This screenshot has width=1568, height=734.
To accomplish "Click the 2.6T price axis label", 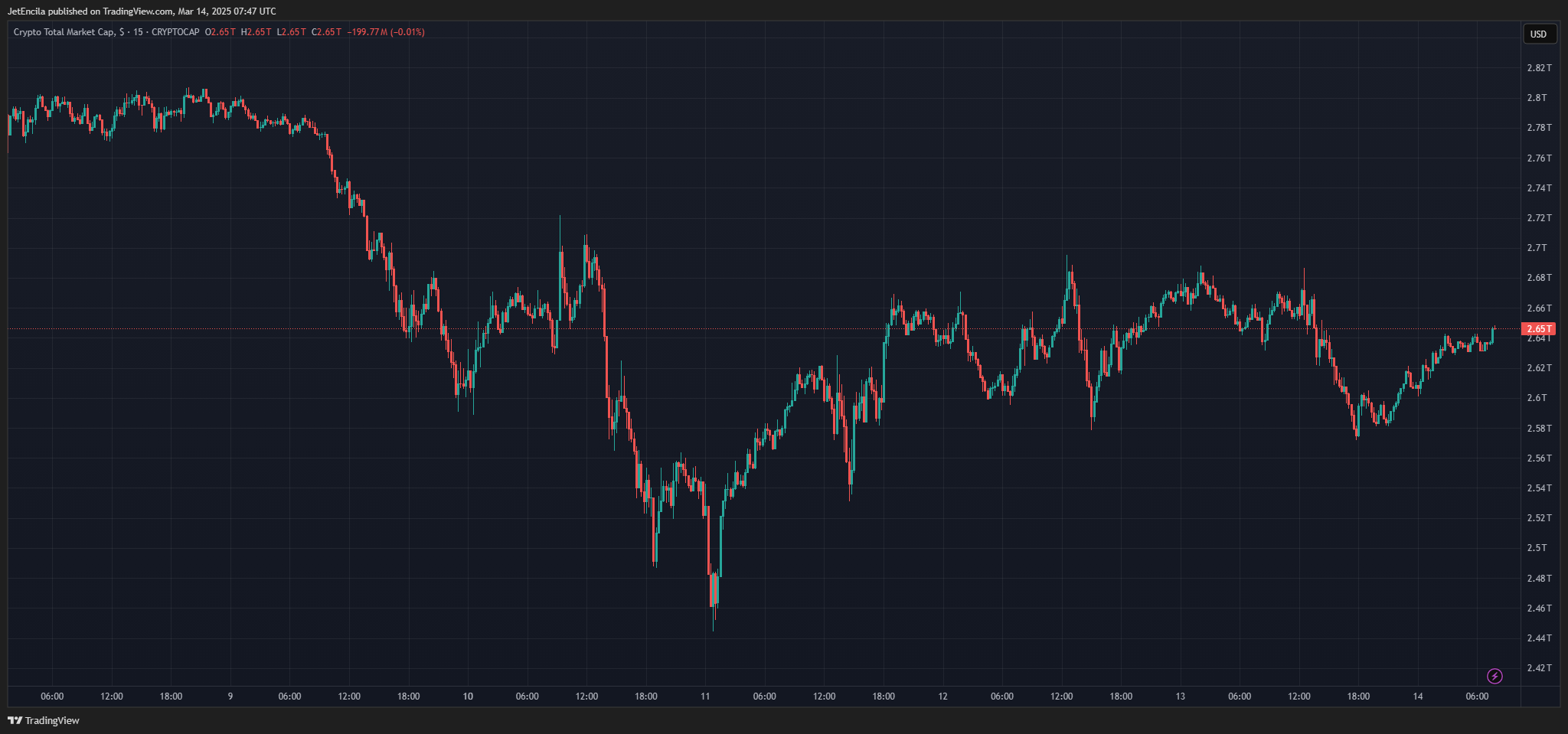I will [x=1537, y=398].
